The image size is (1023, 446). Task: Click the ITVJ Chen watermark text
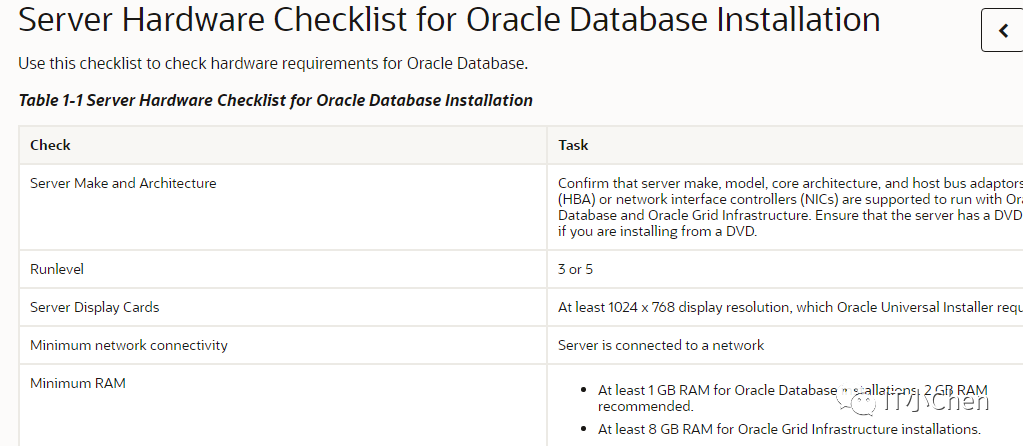(935, 402)
